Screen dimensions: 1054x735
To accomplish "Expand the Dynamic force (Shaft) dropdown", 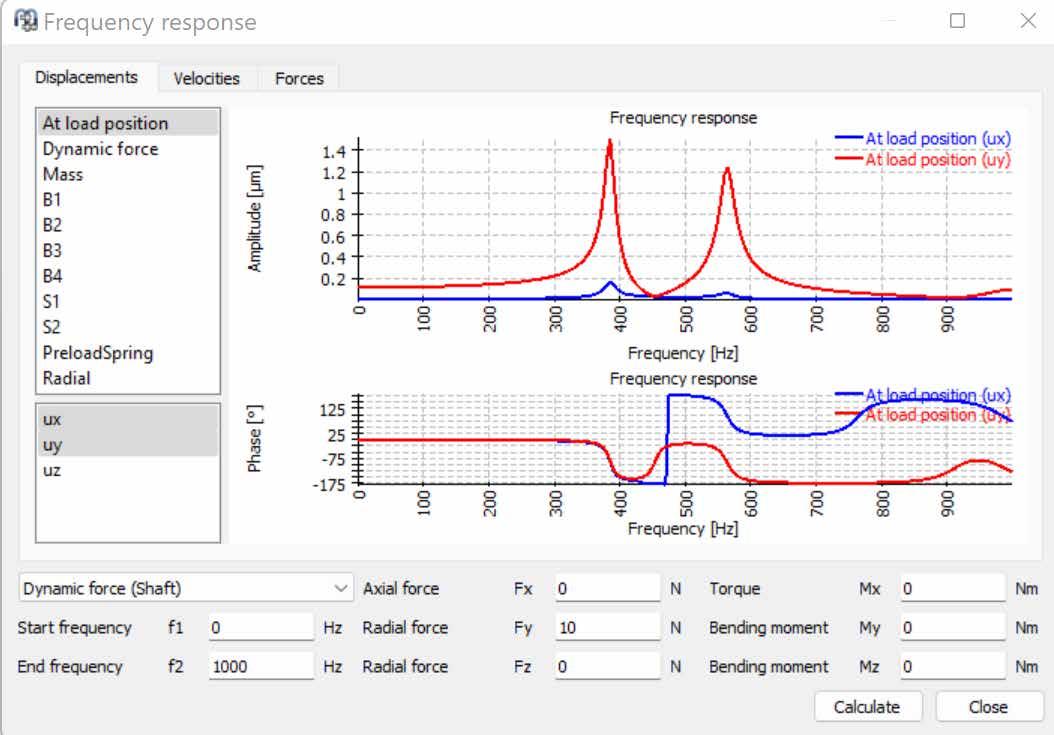I will [x=186, y=588].
